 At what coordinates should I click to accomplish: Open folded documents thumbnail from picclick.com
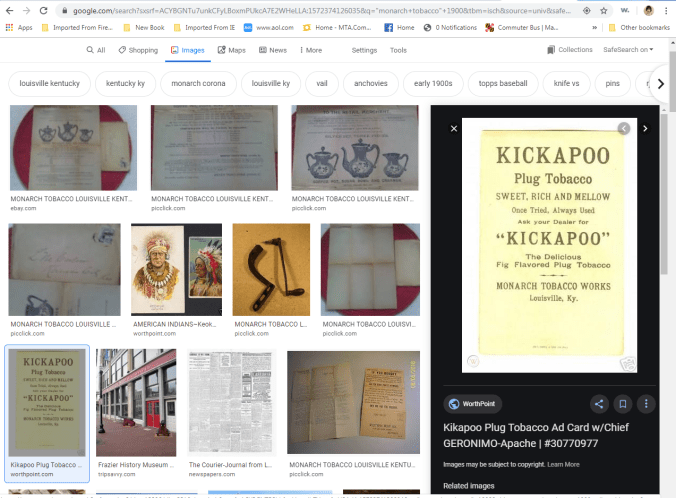(354, 402)
